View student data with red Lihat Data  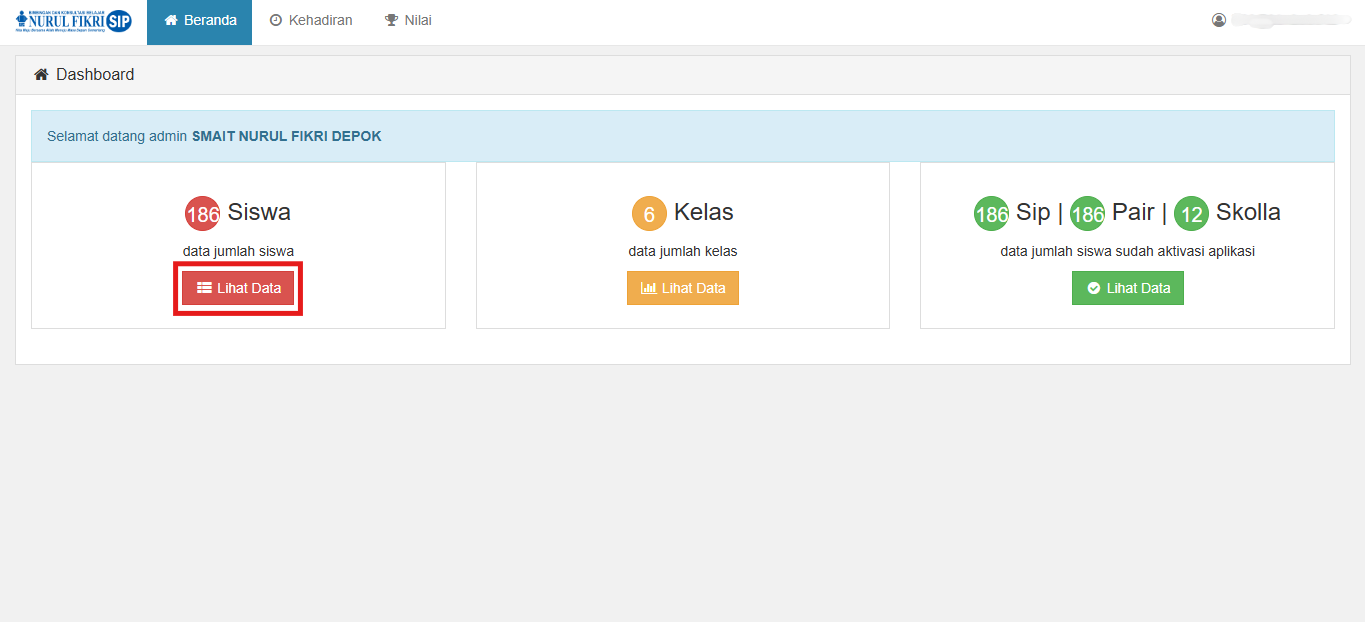coord(238,288)
